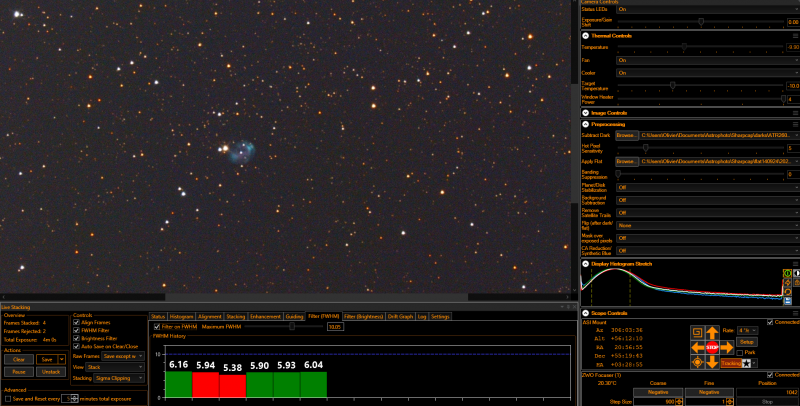The width and height of the screenshot is (800, 406).
Task: Save the histogram stretch with disk icon
Action: coord(787,301)
